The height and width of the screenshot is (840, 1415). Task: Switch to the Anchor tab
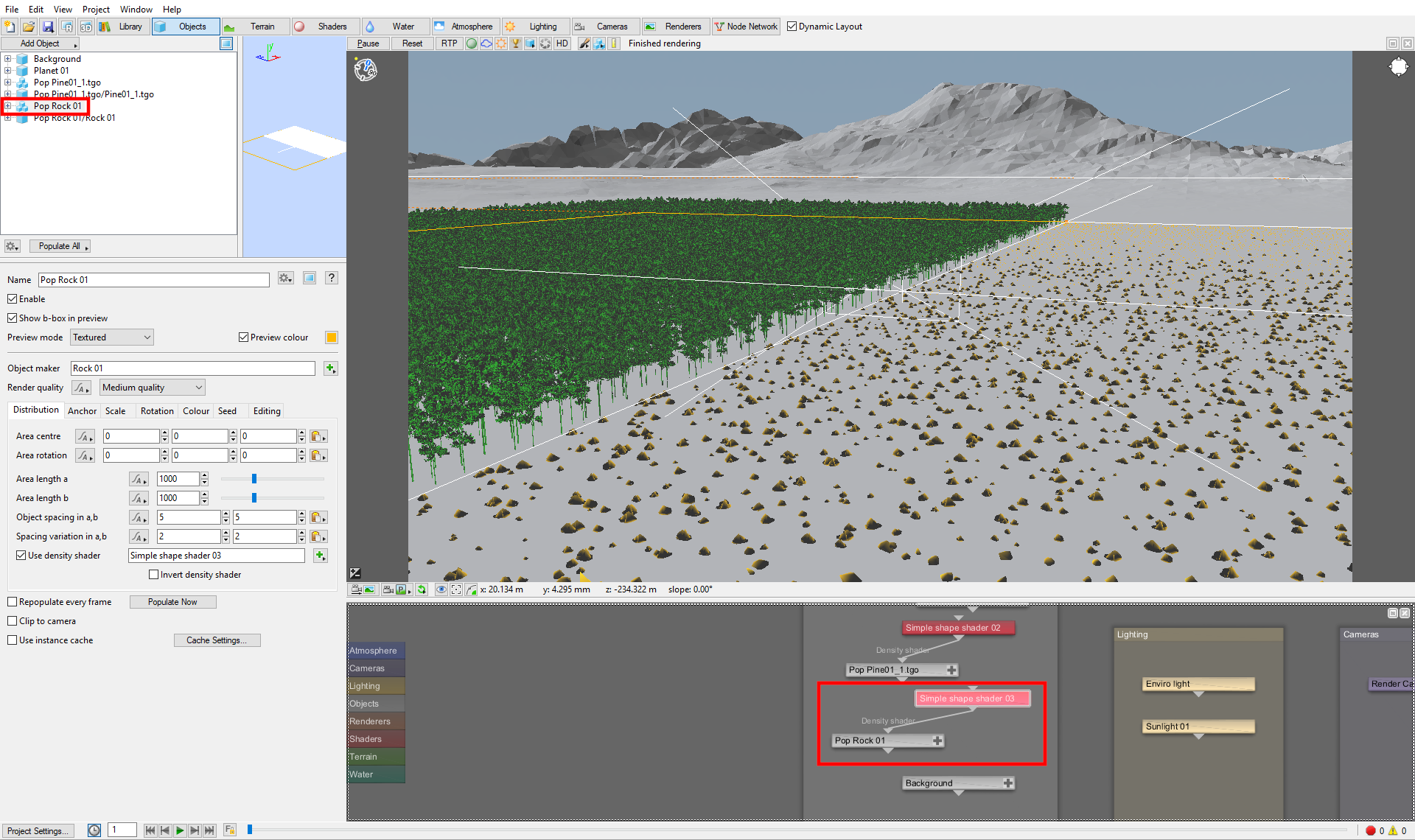click(x=82, y=411)
